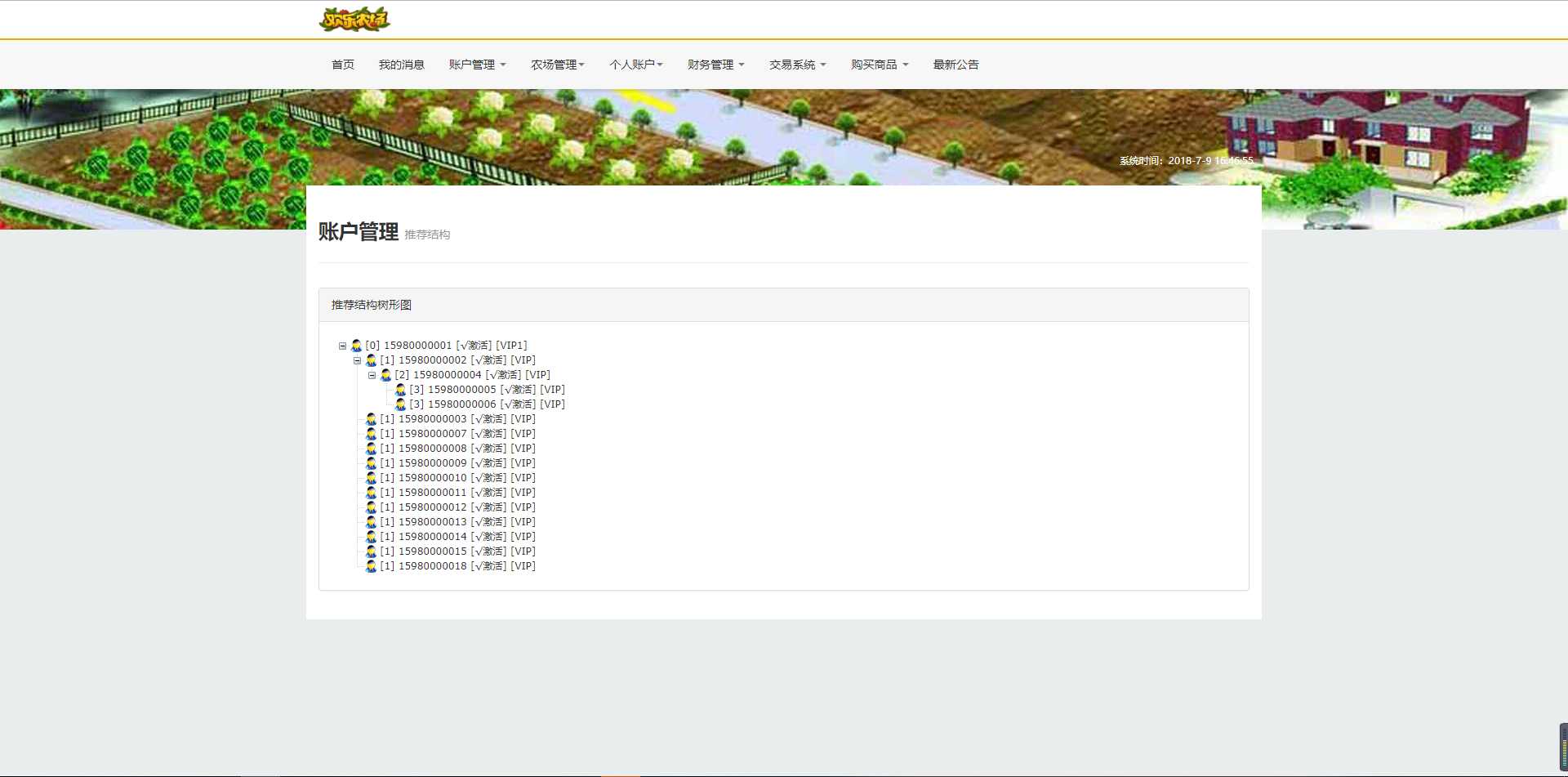Click the 系统时间 timestamp text
The image size is (1568, 777).
click(1186, 161)
